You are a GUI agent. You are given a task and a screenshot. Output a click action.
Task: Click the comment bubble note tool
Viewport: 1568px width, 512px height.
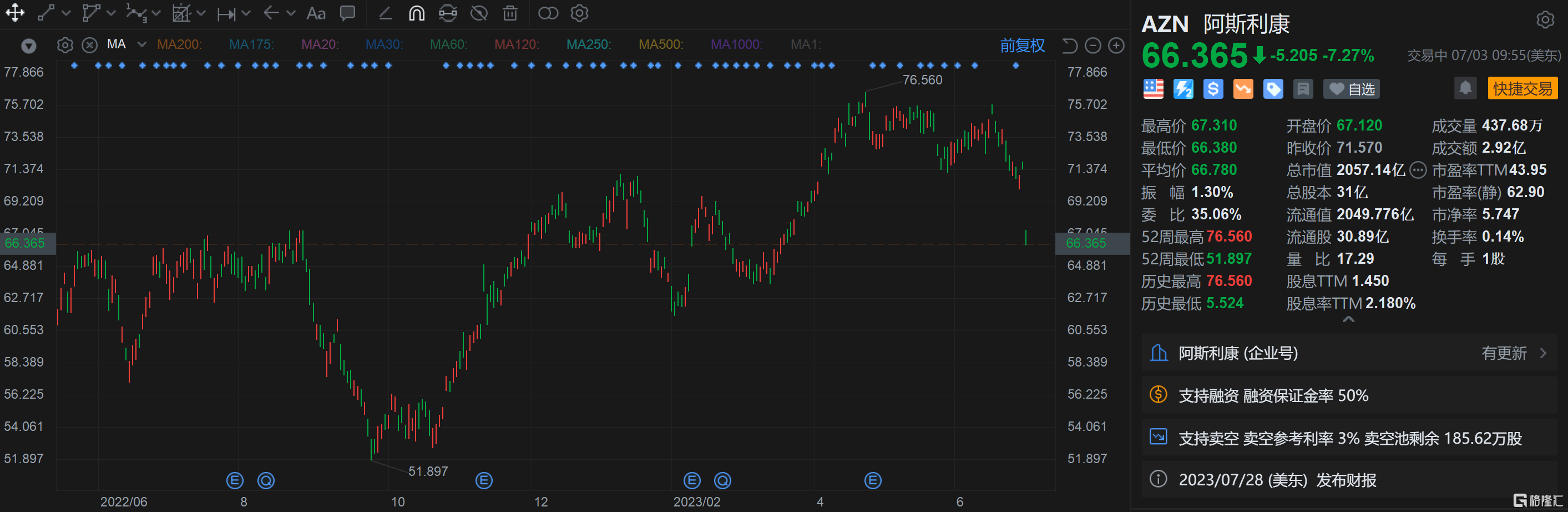pyautogui.click(x=347, y=13)
